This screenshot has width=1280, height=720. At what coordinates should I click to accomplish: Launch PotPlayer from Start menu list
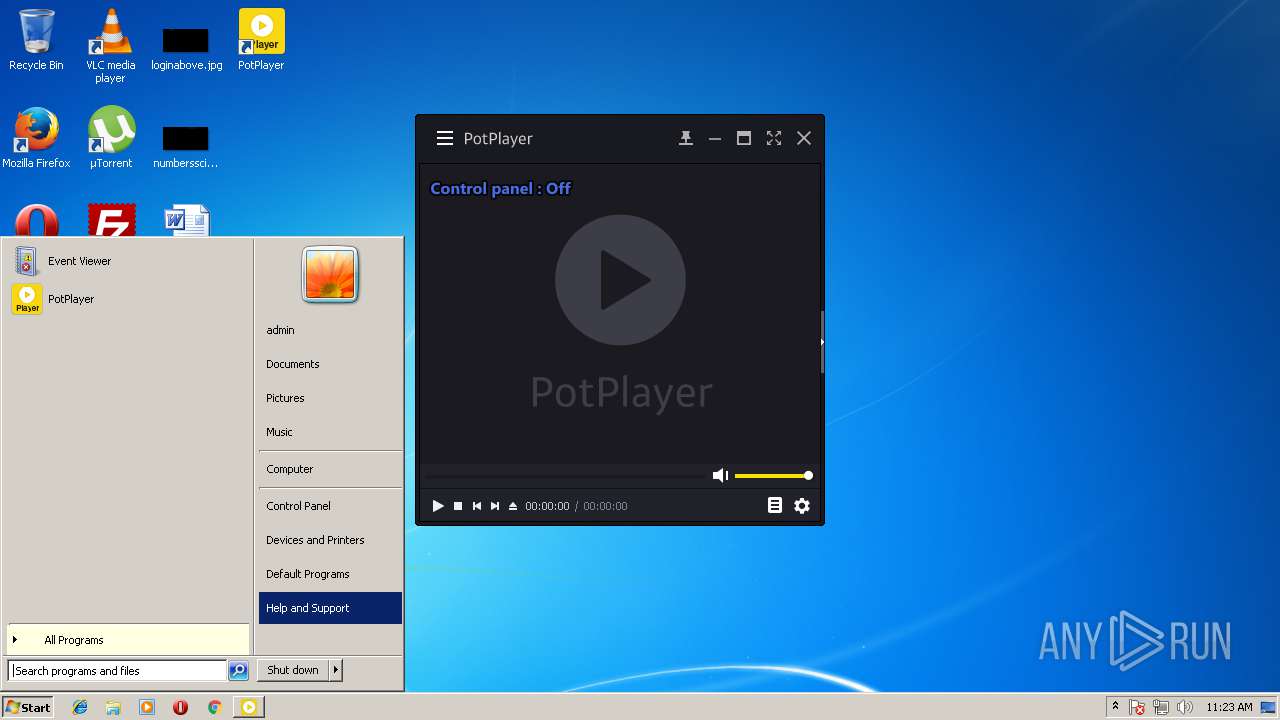(x=126, y=299)
